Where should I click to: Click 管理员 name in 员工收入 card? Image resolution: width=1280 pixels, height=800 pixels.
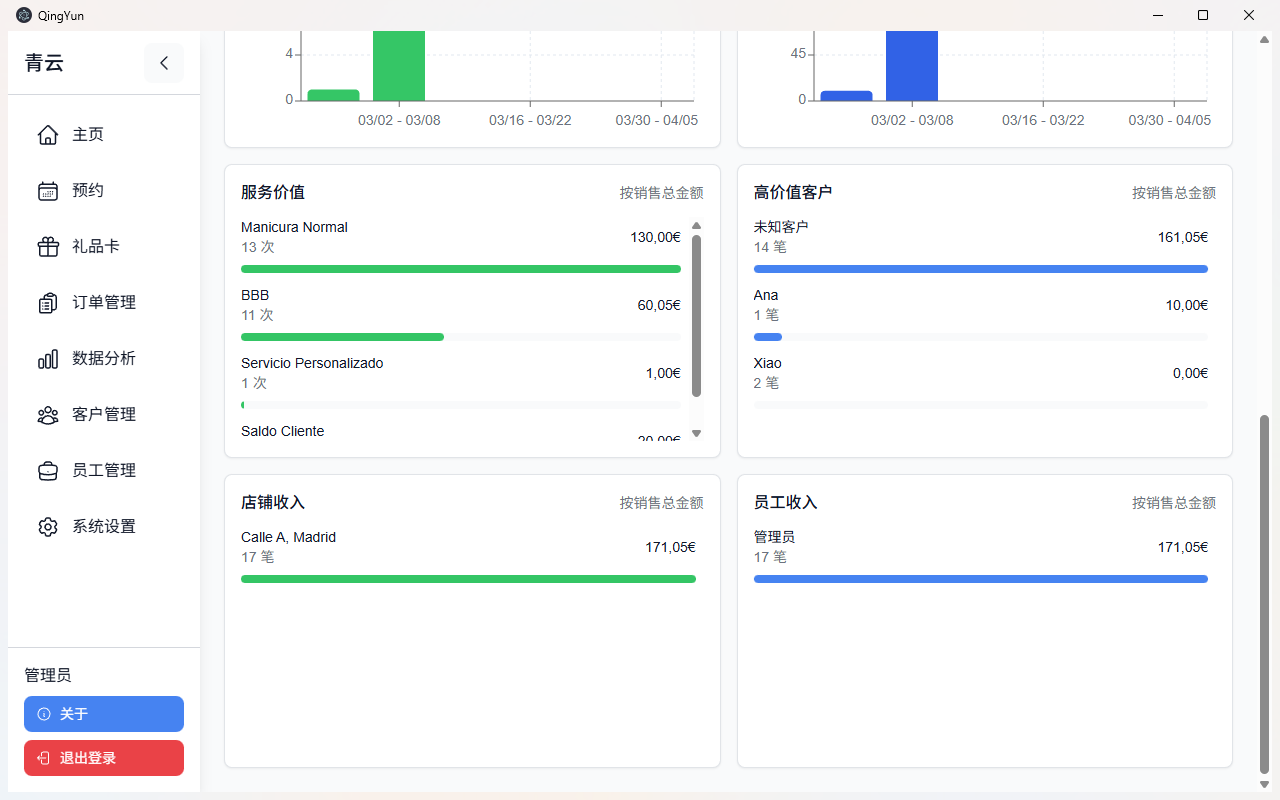tap(774, 537)
